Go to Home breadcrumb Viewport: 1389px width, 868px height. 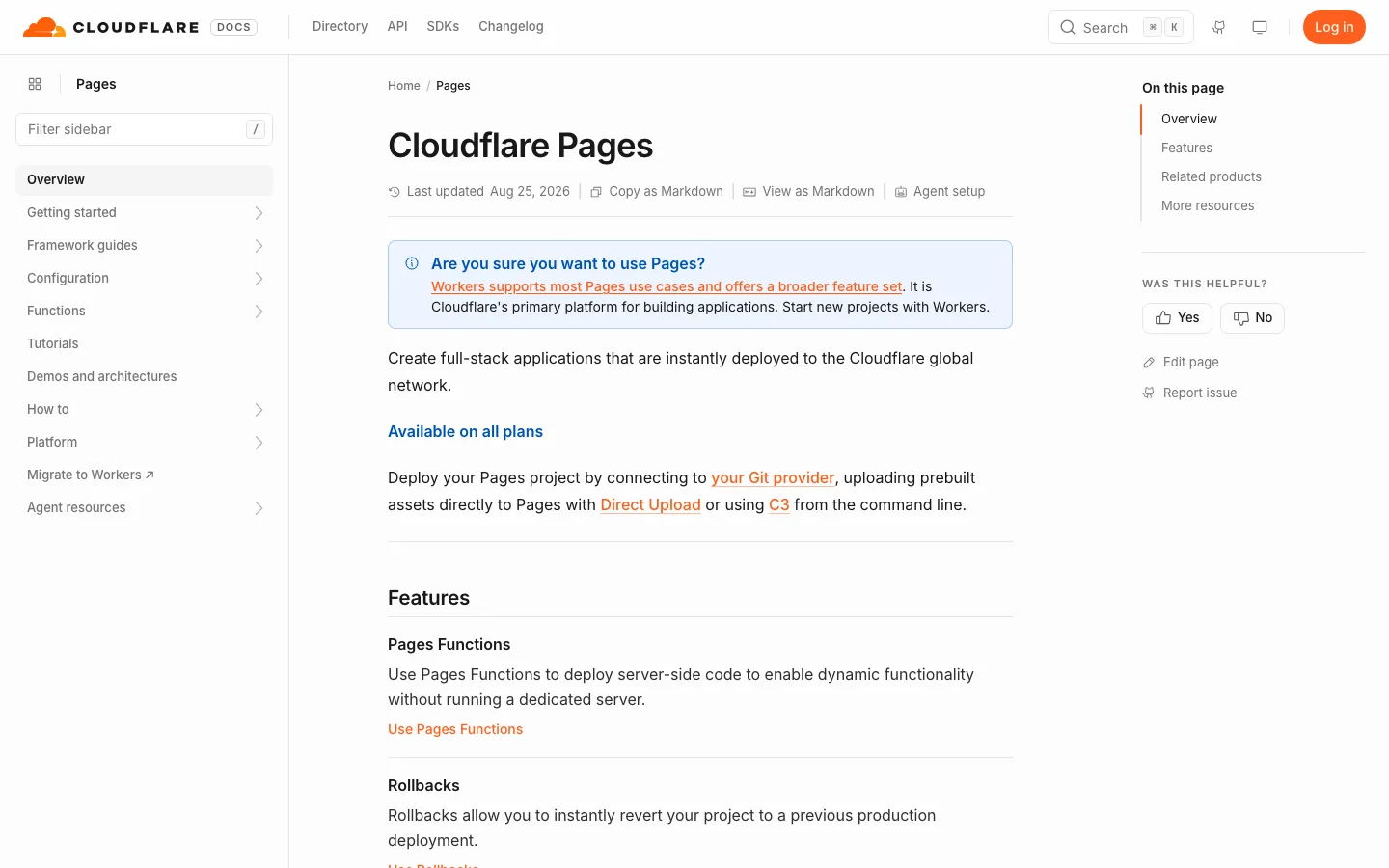point(404,86)
